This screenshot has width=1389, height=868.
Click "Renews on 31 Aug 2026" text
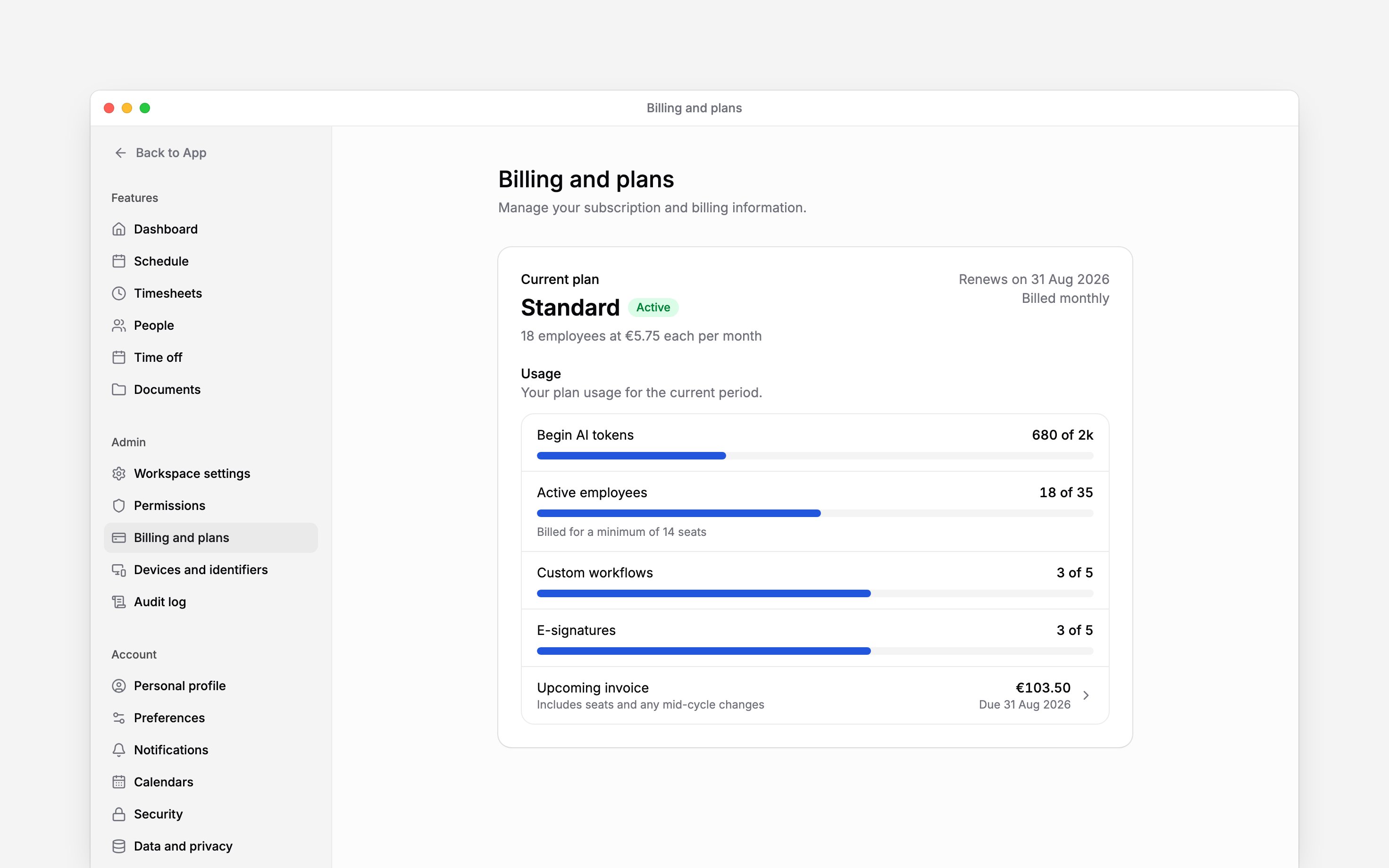coord(1034,280)
